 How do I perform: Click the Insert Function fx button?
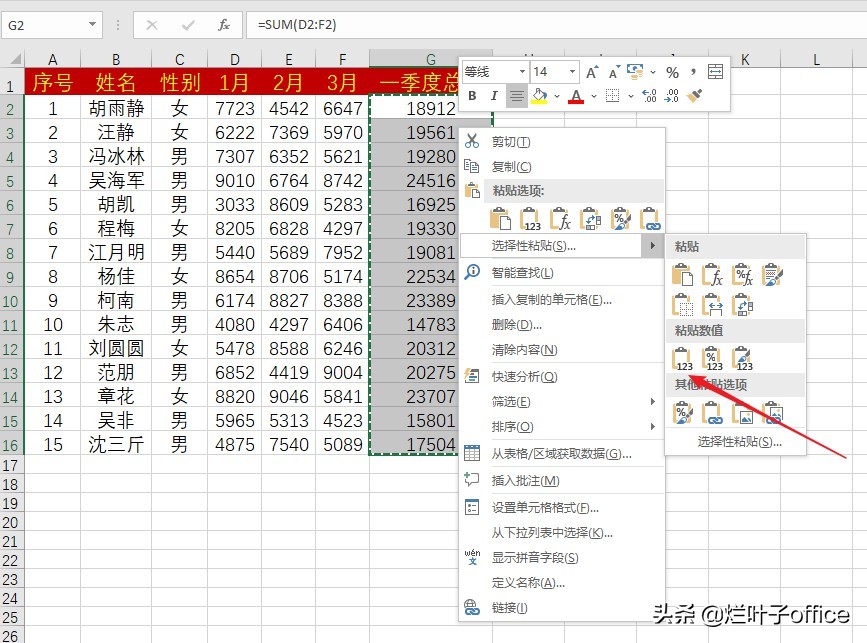click(x=223, y=25)
